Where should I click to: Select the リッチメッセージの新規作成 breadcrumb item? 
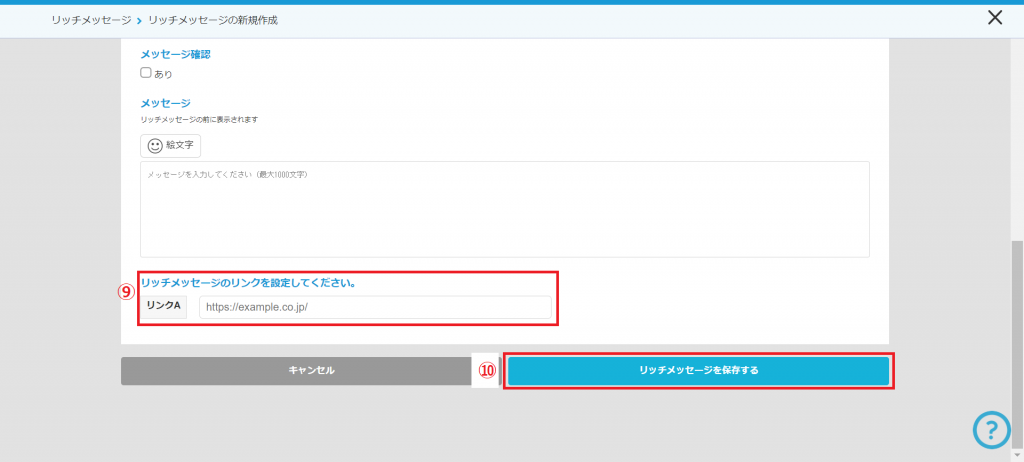(x=212, y=20)
